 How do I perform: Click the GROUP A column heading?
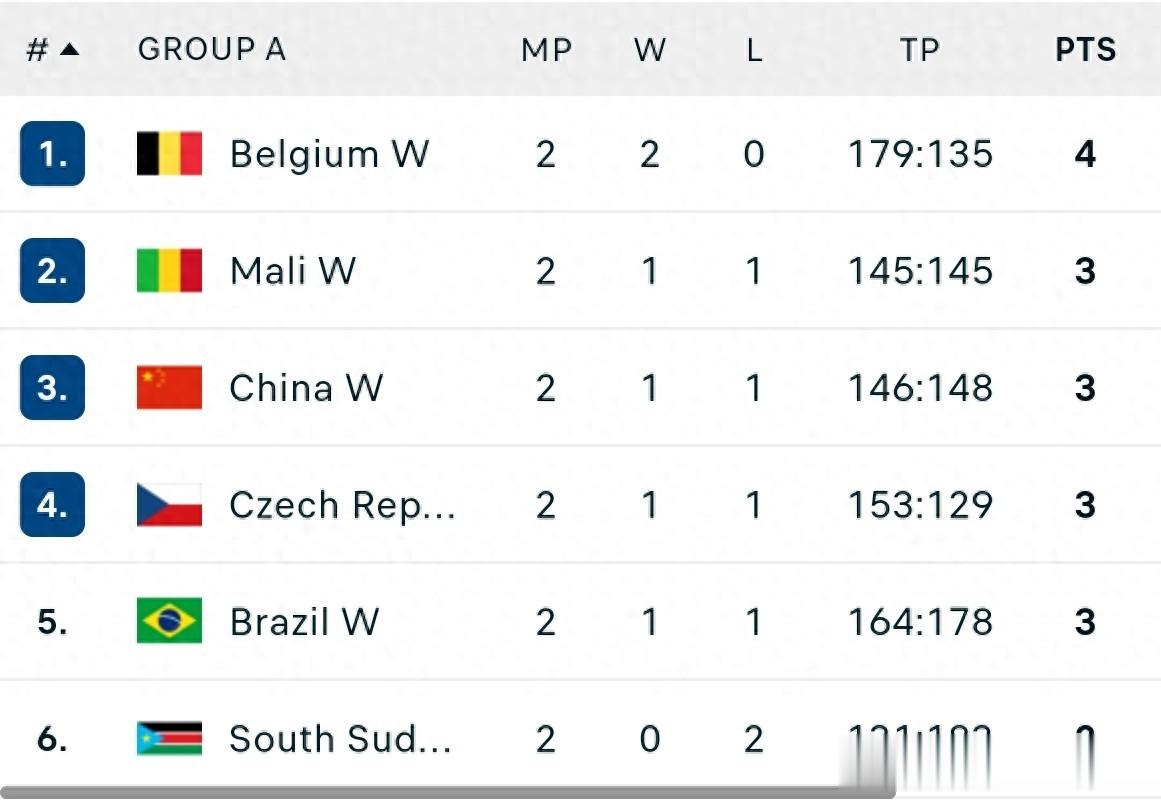point(211,50)
